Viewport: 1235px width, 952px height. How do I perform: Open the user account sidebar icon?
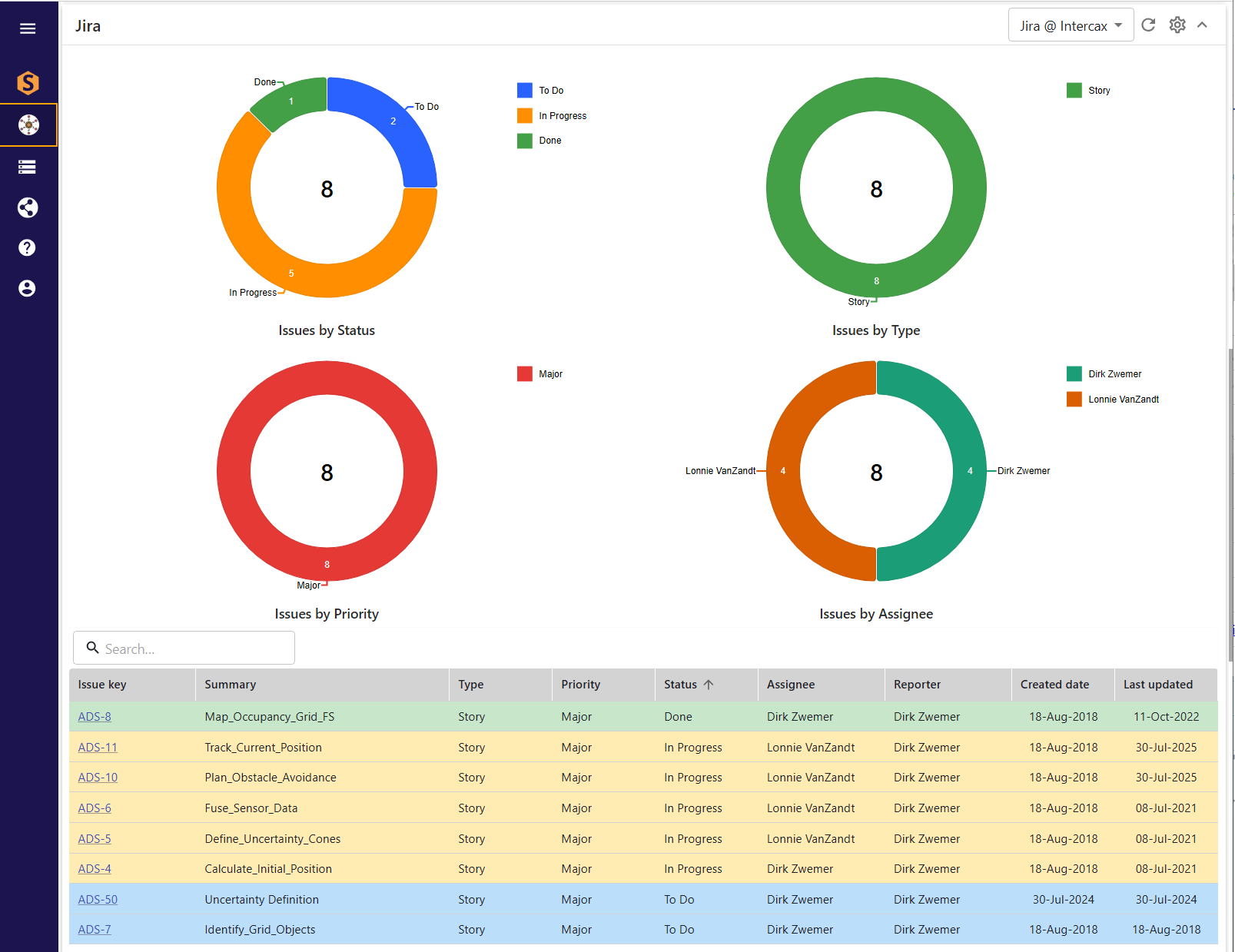click(27, 288)
